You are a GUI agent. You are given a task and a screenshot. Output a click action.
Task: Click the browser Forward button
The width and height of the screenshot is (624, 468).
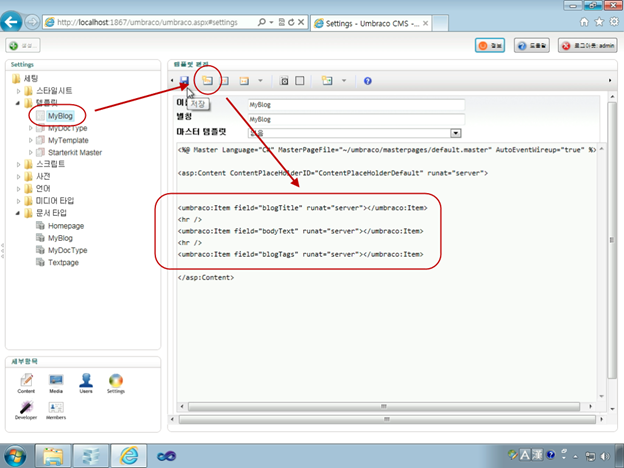(x=32, y=22)
